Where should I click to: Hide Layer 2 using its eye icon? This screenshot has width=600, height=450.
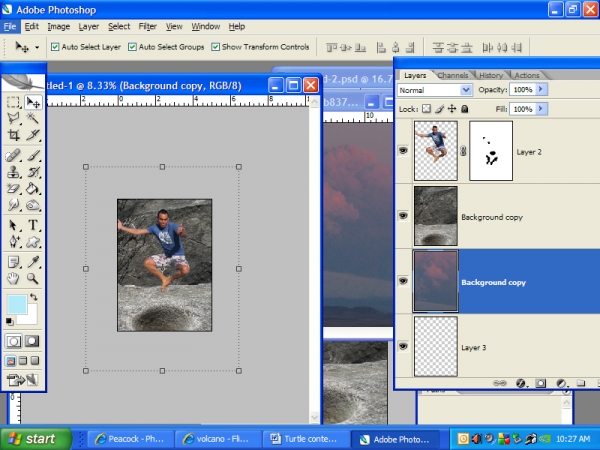403,150
